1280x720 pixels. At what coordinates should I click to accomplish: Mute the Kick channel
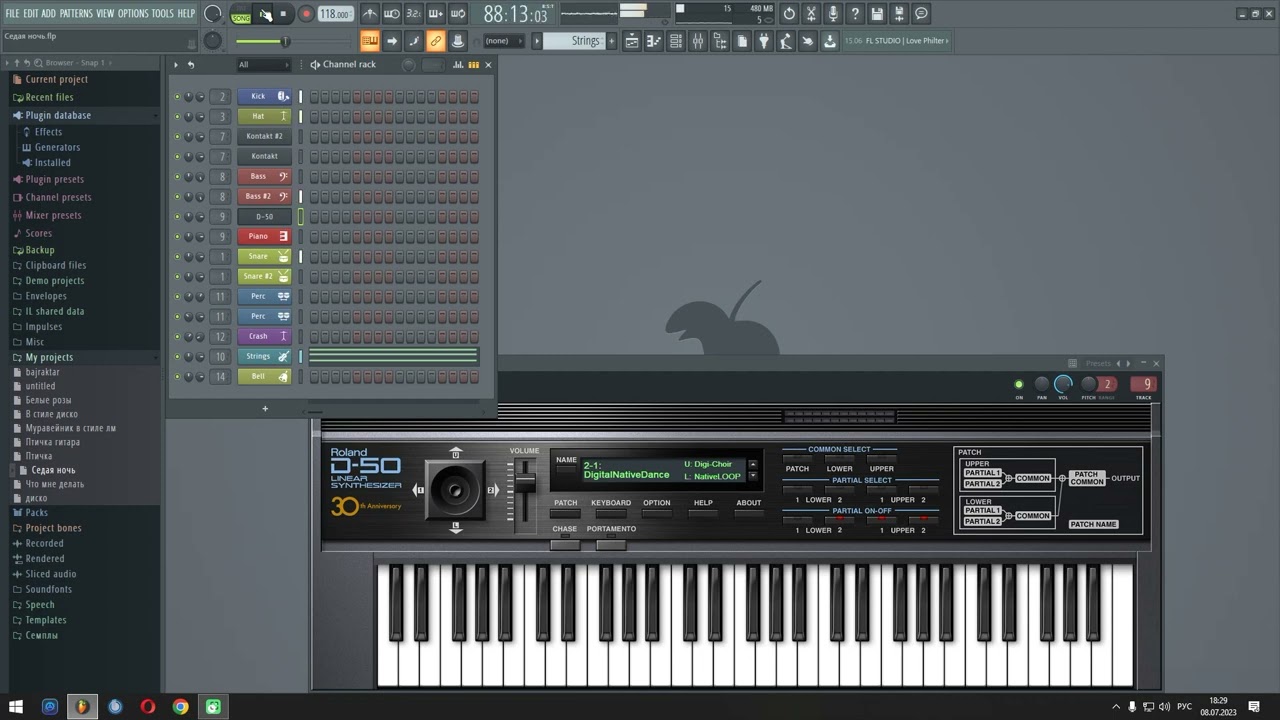[178, 96]
